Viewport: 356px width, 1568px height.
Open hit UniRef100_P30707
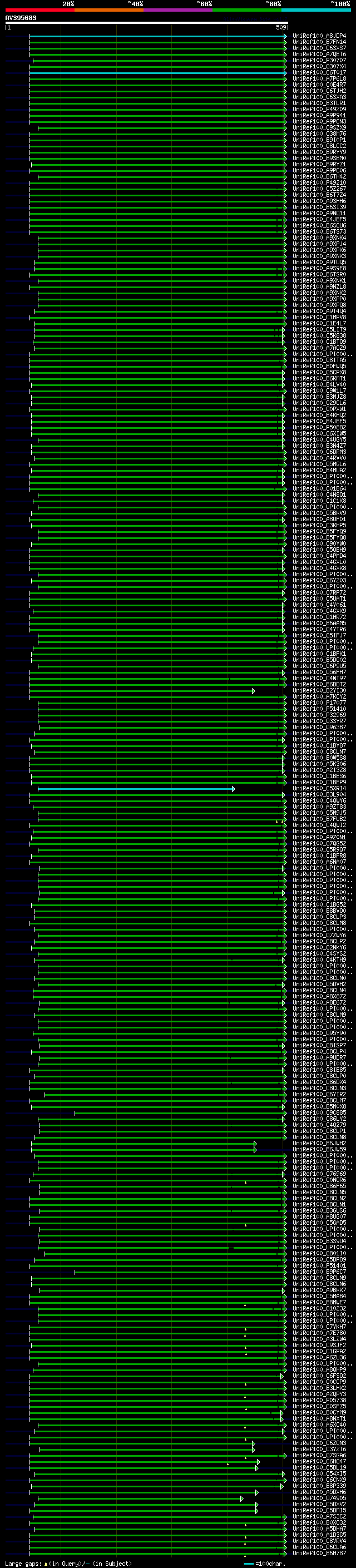click(319, 60)
